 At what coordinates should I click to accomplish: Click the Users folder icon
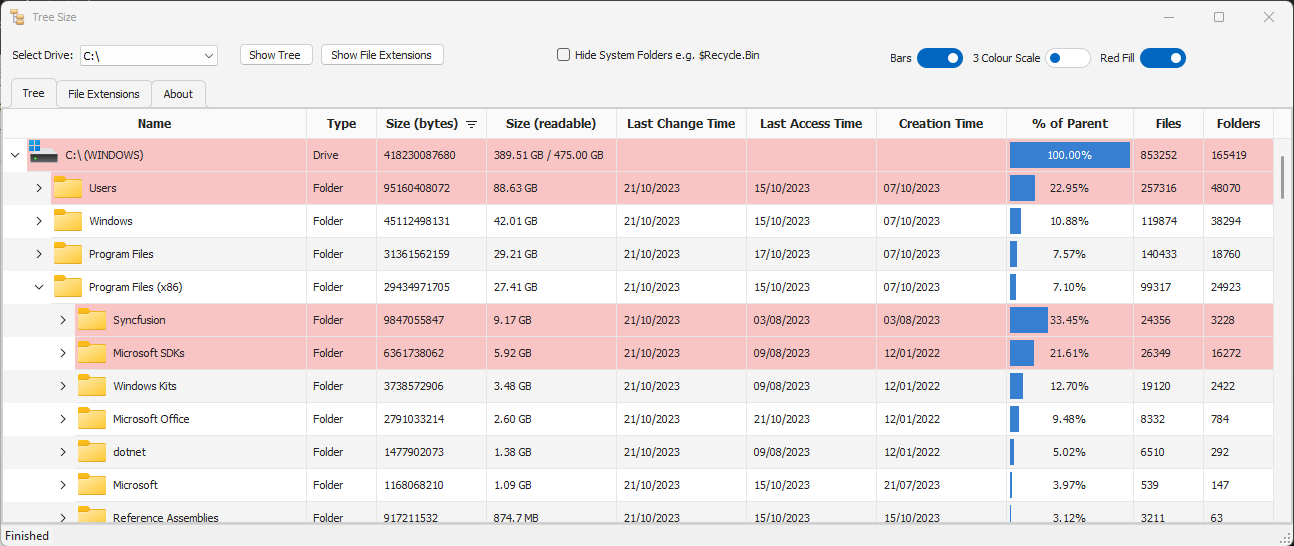point(67,188)
